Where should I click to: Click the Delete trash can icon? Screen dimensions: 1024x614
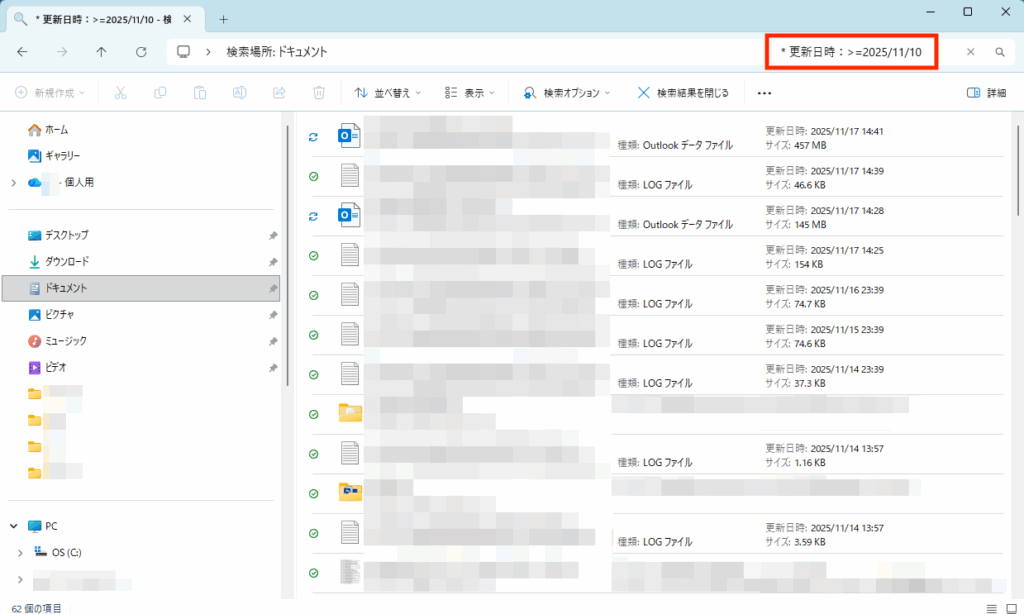coord(319,93)
